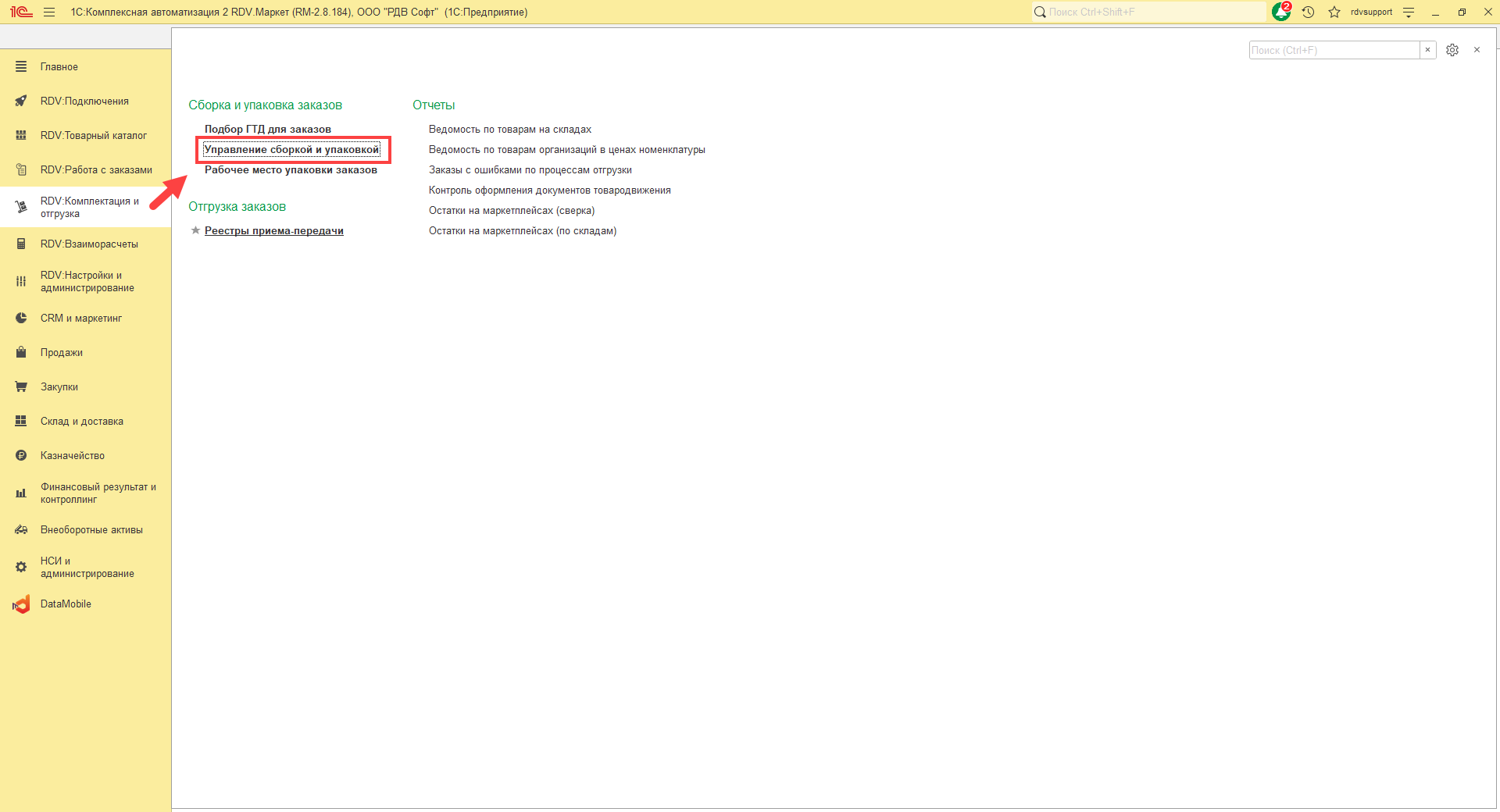
Task: Click the RDV:Взаиморасчеты calculator icon
Action: click(x=21, y=244)
